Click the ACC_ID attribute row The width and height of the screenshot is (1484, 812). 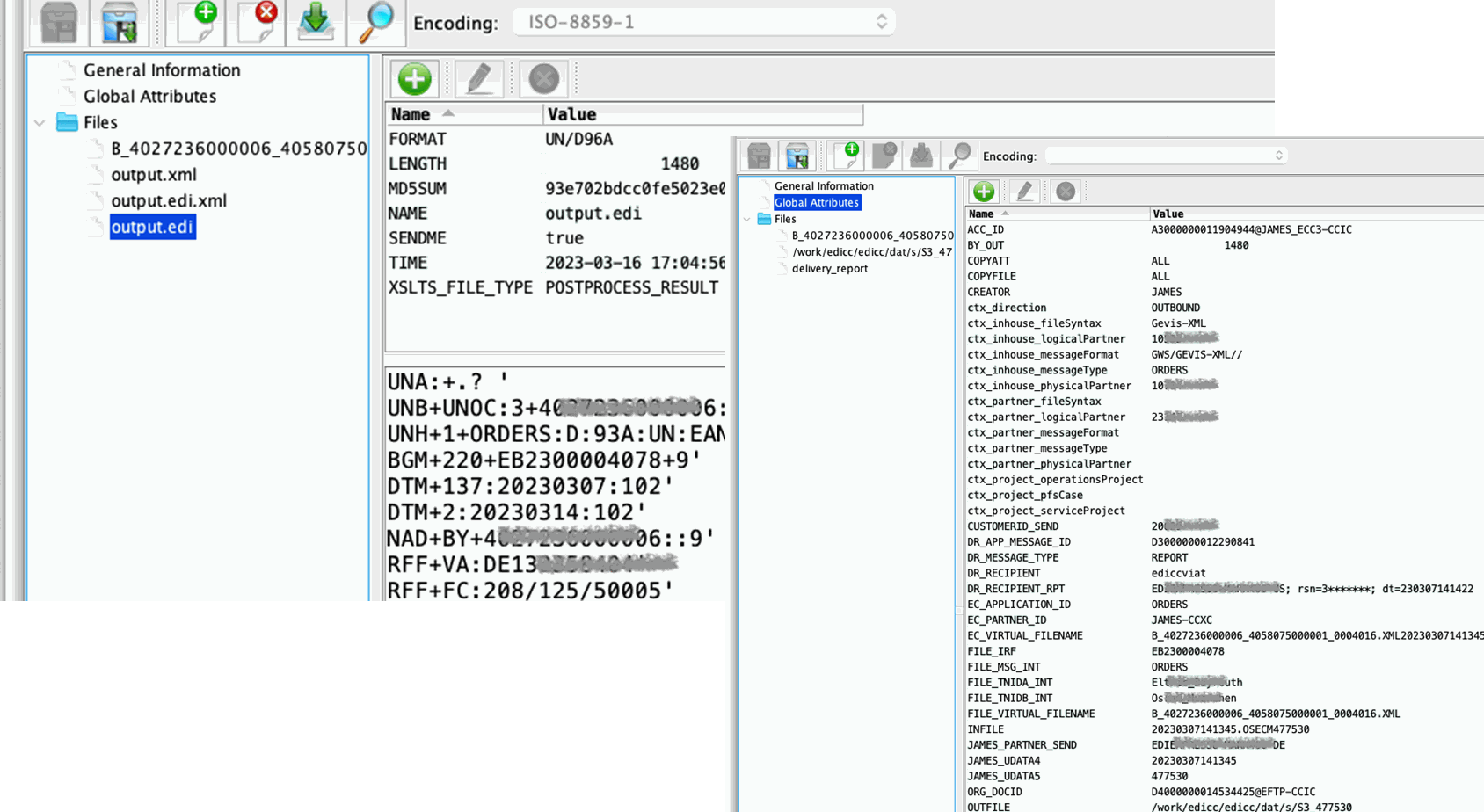pyautogui.click(x=1225, y=229)
